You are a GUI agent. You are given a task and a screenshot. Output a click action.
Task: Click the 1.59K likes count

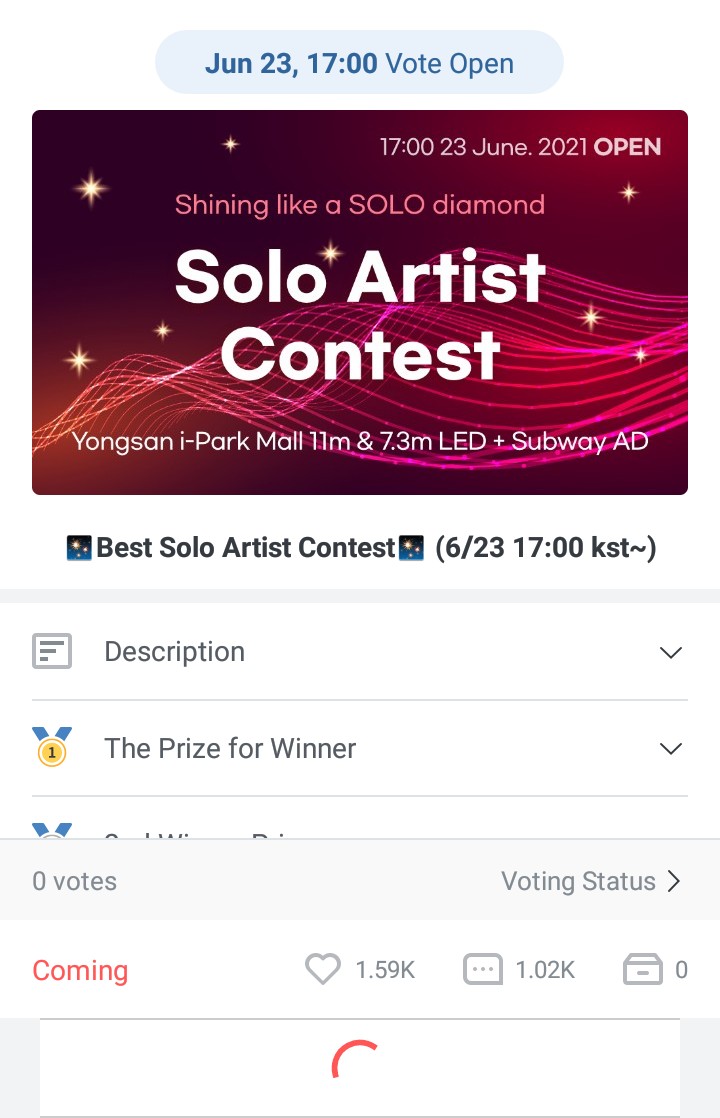[x=385, y=969]
